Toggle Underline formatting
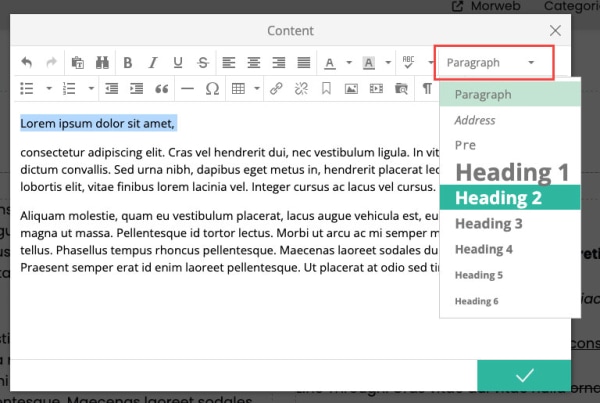 coord(178,62)
